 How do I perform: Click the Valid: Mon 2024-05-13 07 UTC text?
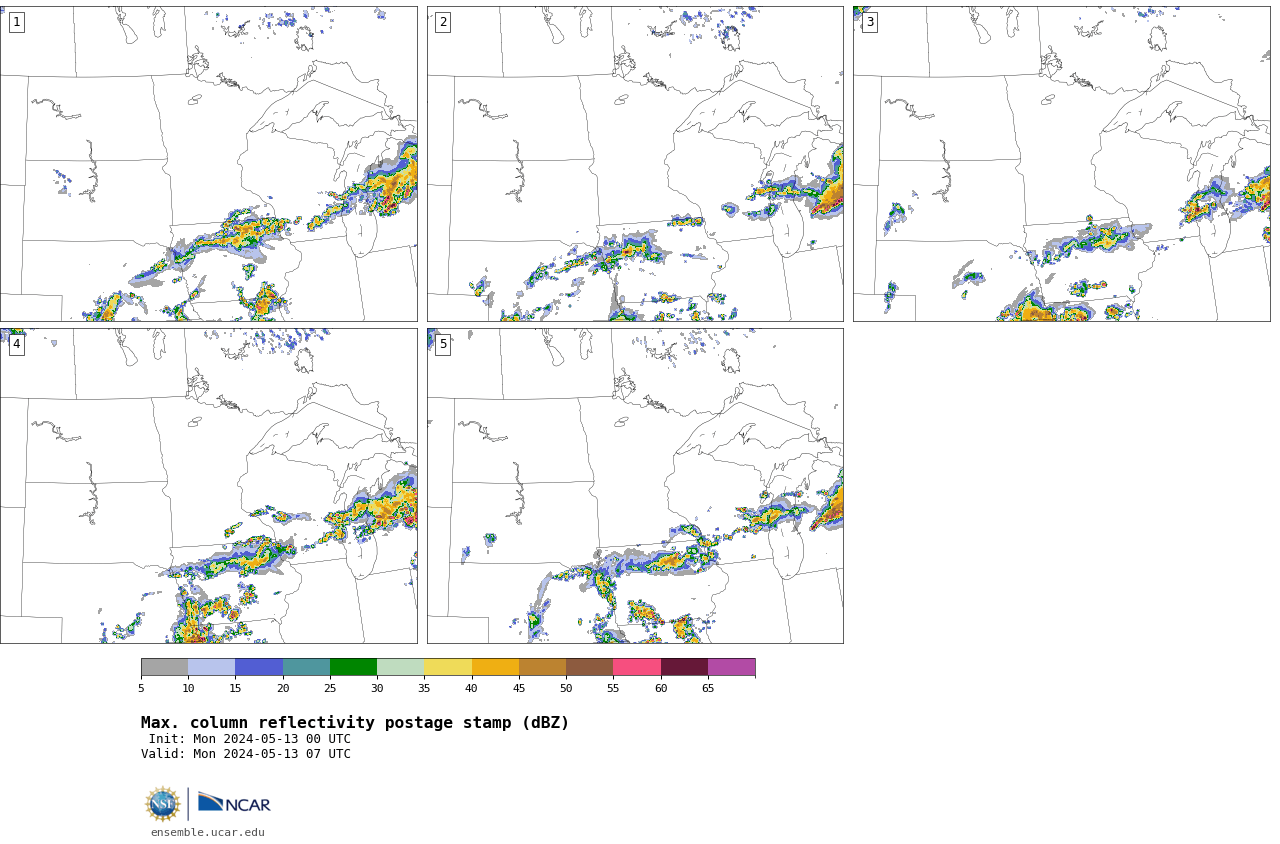tap(246, 754)
